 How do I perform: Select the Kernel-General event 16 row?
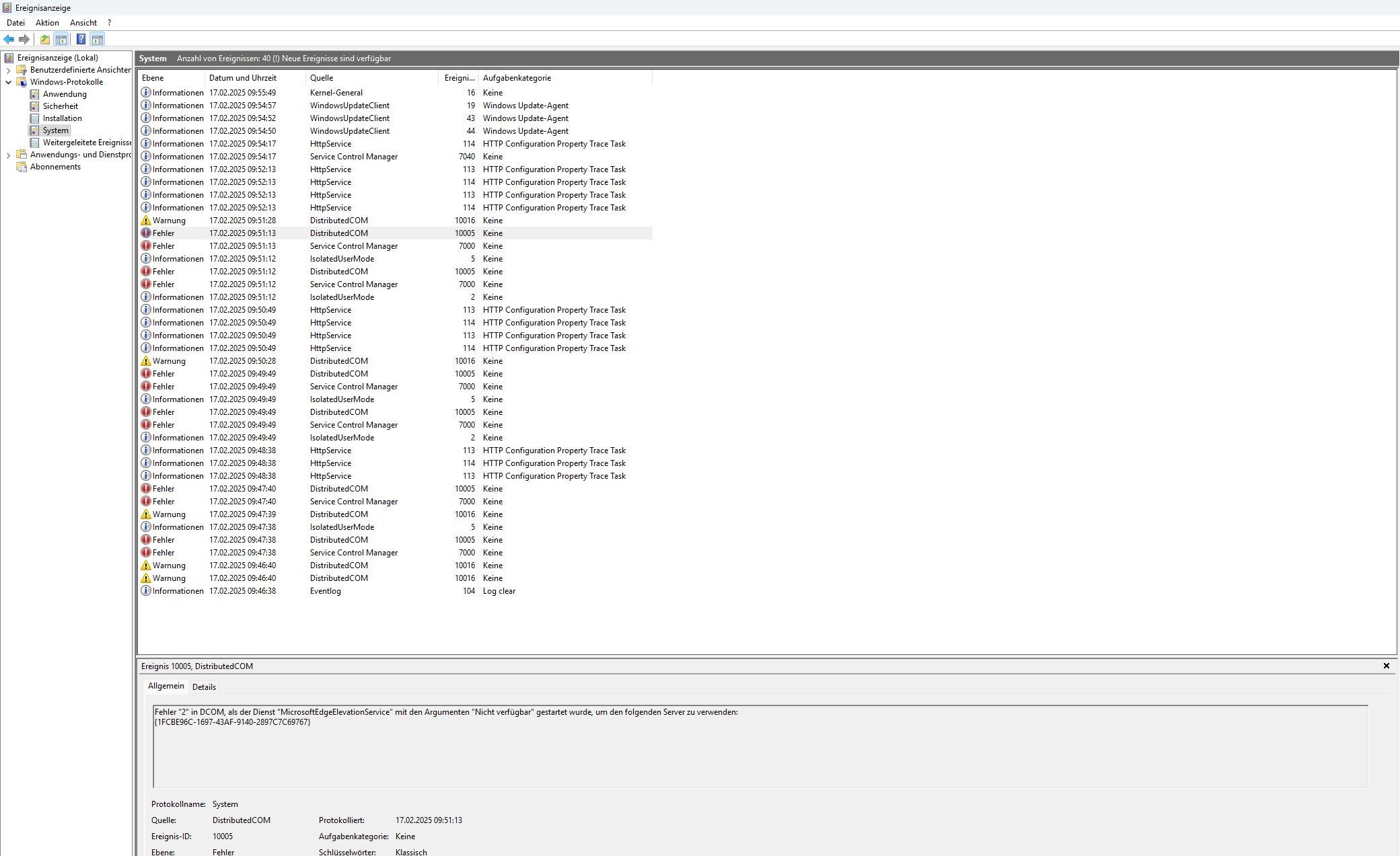[336, 93]
